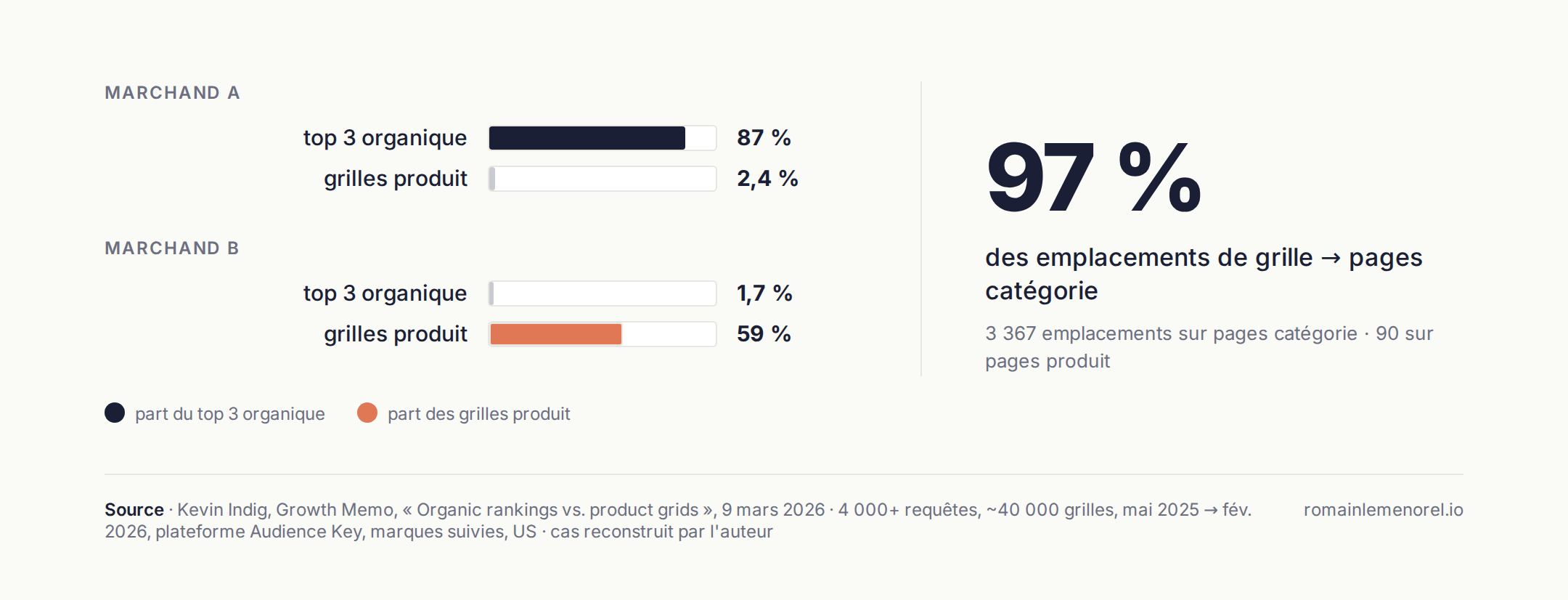
Task: Select Marchand A top 3 organique bar
Action: click(x=603, y=138)
